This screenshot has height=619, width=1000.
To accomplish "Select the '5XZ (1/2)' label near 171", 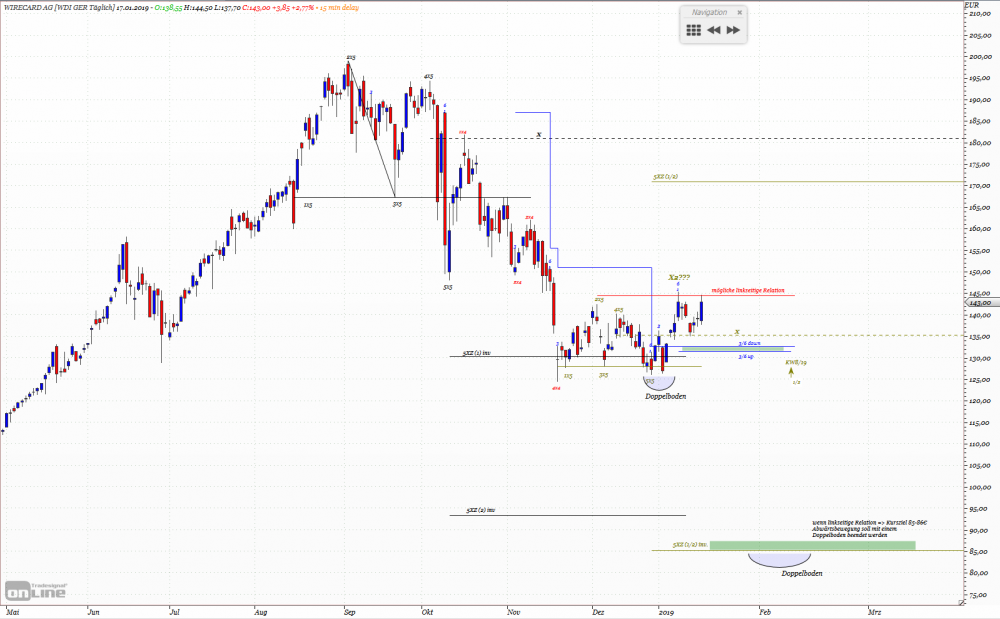I will pyautogui.click(x=665, y=177).
